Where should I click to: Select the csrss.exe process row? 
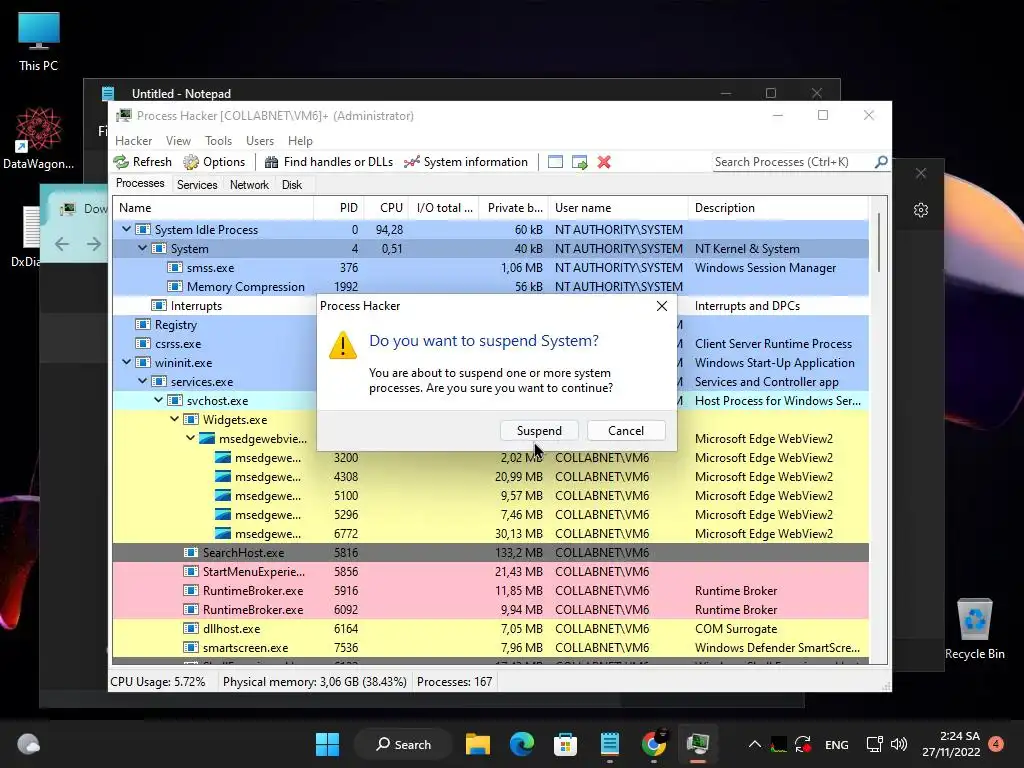(491, 344)
